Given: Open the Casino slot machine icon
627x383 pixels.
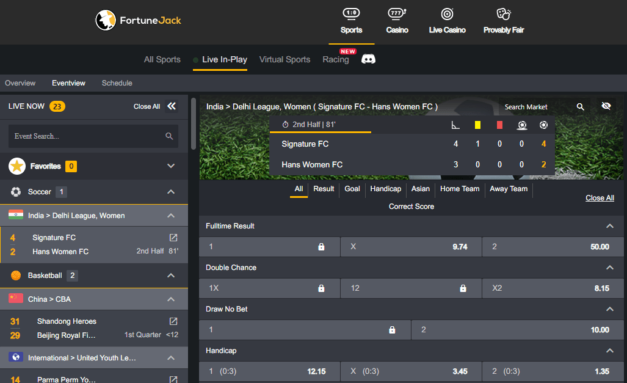Looking at the screenshot, I should coord(397,14).
